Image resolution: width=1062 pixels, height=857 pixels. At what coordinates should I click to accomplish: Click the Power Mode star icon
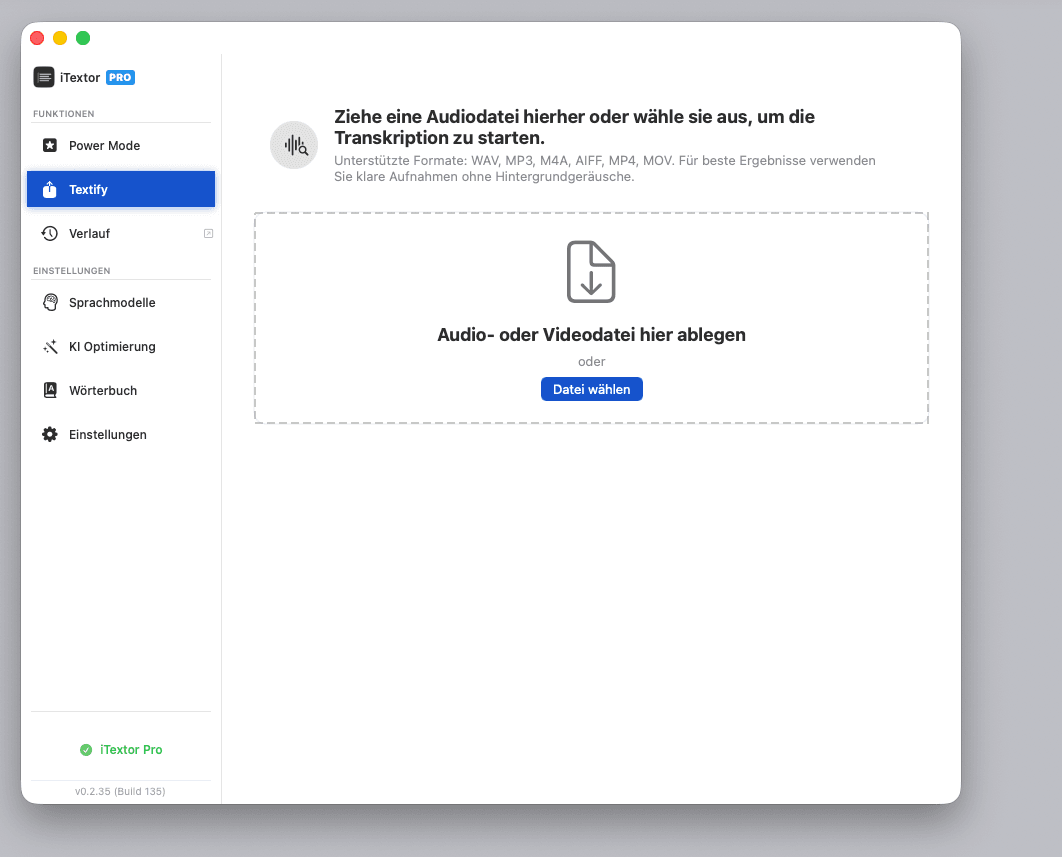pos(50,146)
